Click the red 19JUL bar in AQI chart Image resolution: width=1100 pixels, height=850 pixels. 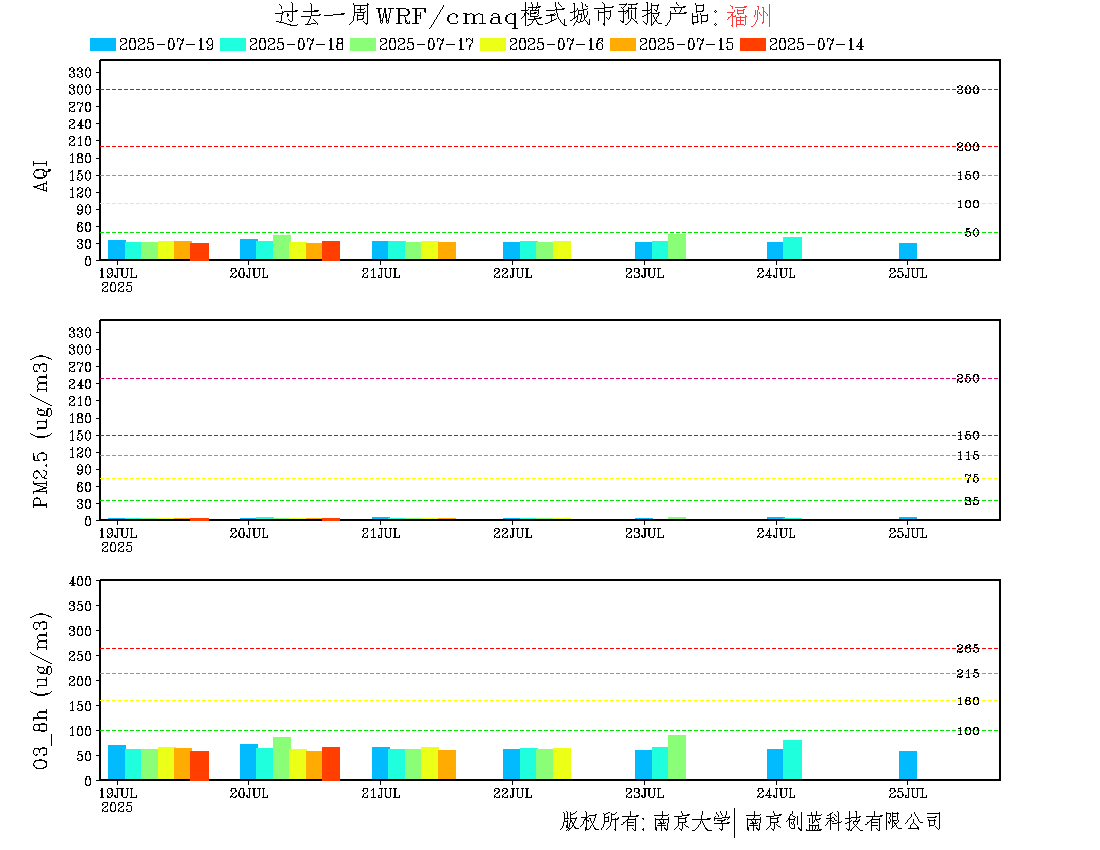click(200, 252)
